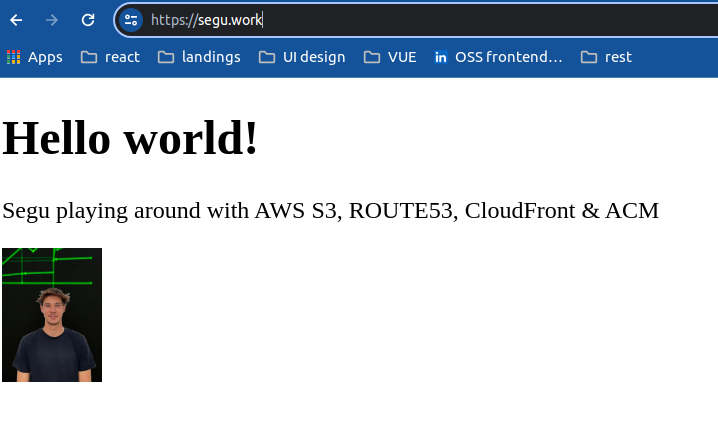Click the Apps shortcut label
Viewport: 718px width, 423px height.
(x=45, y=57)
